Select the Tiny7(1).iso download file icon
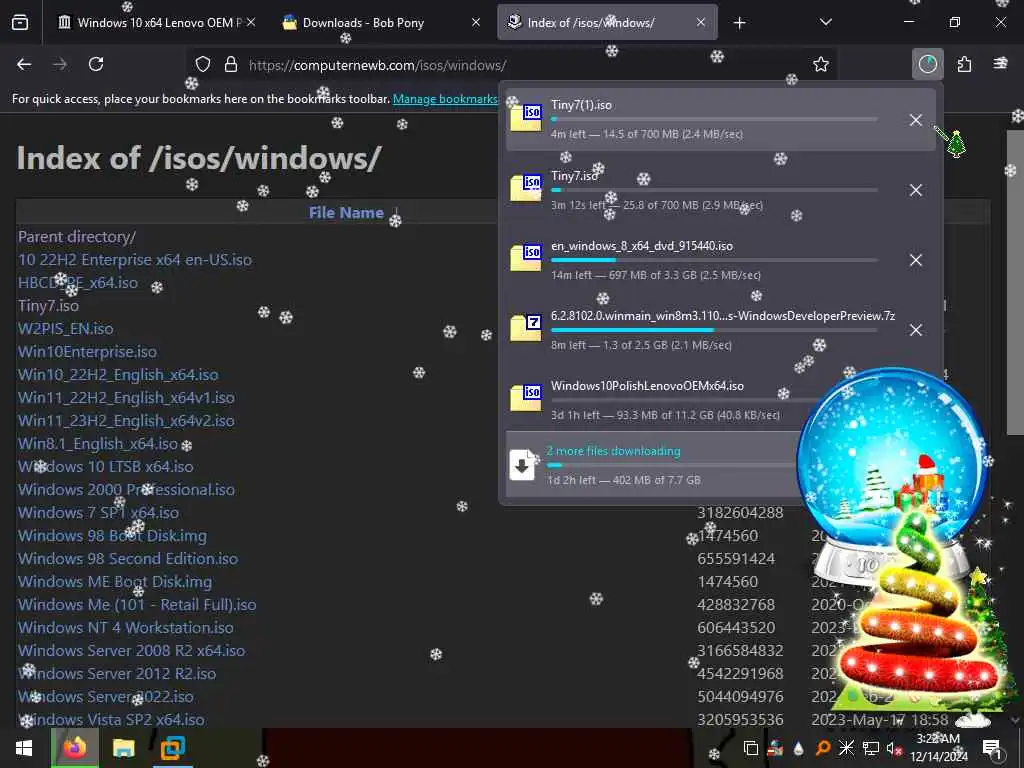Viewport: 1024px width, 768px height. pos(526,118)
